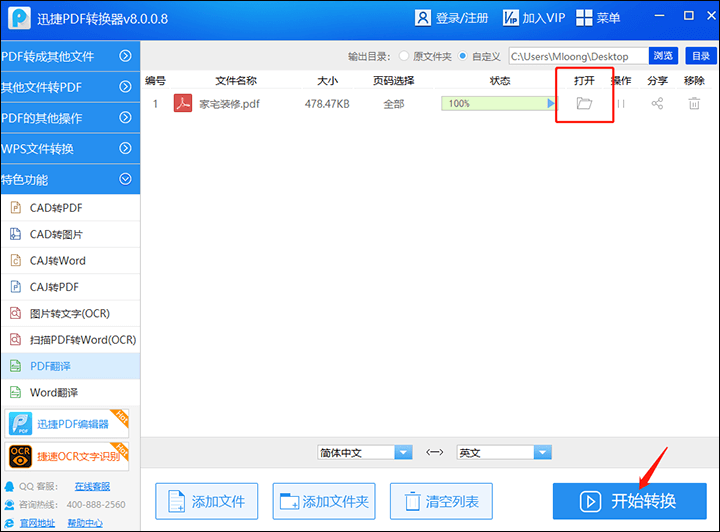
Task: Select CAJ转PDF feature
Action: [x=71, y=287]
